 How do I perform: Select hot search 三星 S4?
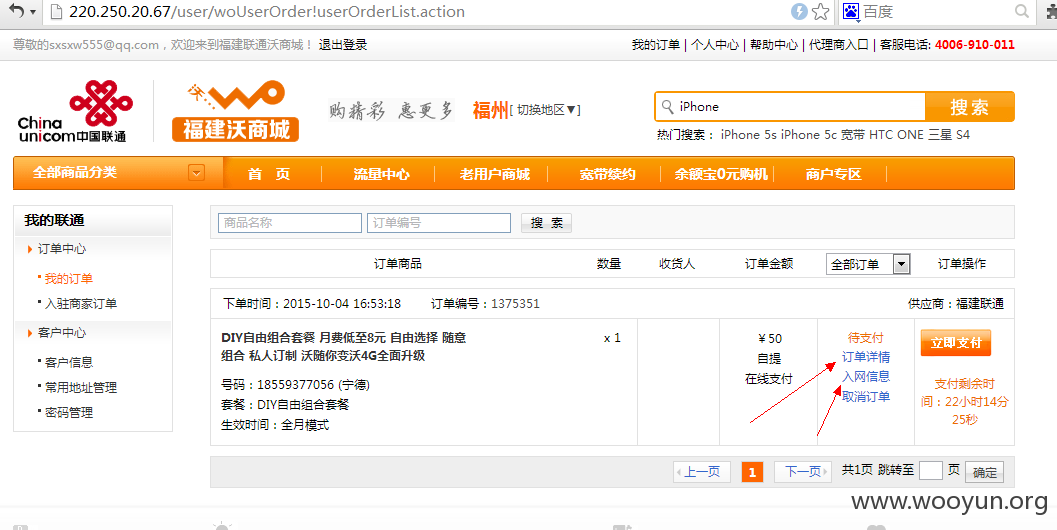[948, 135]
